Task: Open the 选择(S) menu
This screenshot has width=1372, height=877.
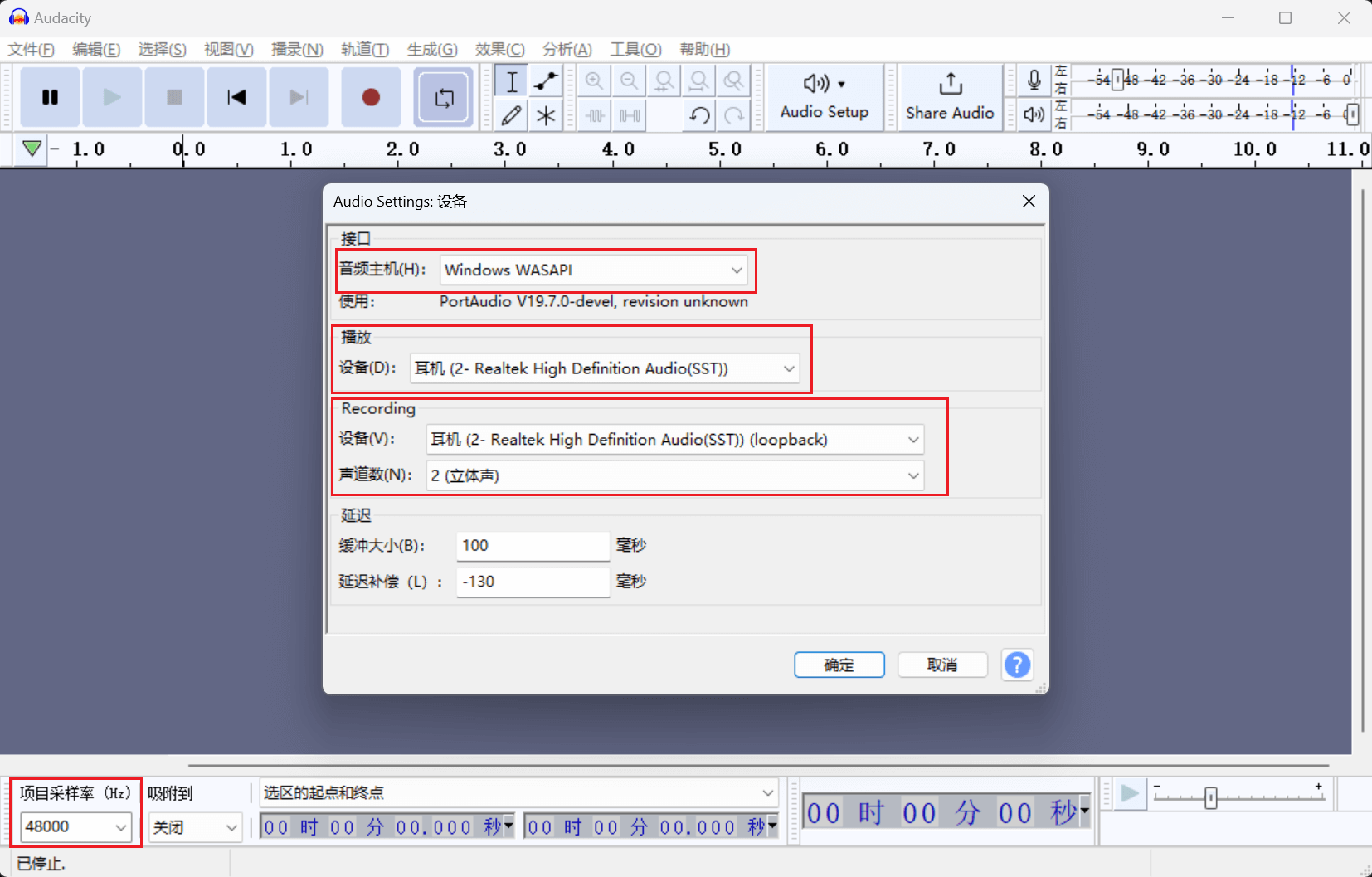Action: [x=162, y=50]
